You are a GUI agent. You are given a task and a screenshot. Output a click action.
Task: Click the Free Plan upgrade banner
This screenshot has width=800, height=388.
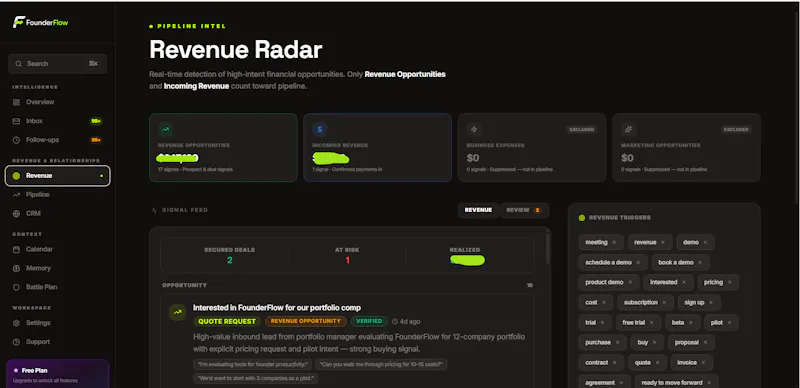coord(58,374)
